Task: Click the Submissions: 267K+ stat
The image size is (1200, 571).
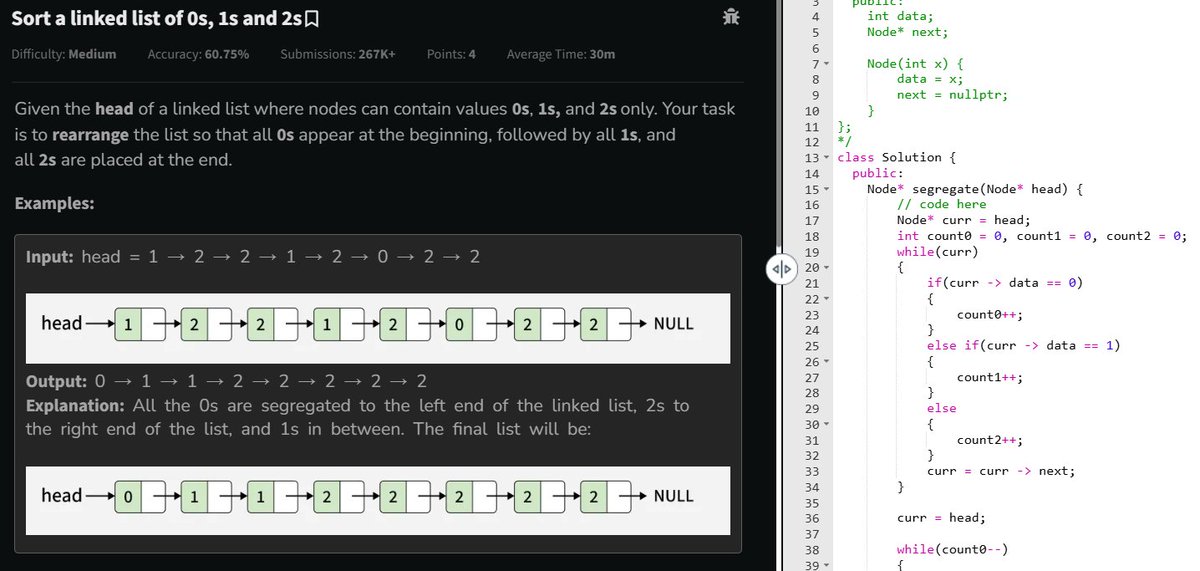Action: (338, 54)
